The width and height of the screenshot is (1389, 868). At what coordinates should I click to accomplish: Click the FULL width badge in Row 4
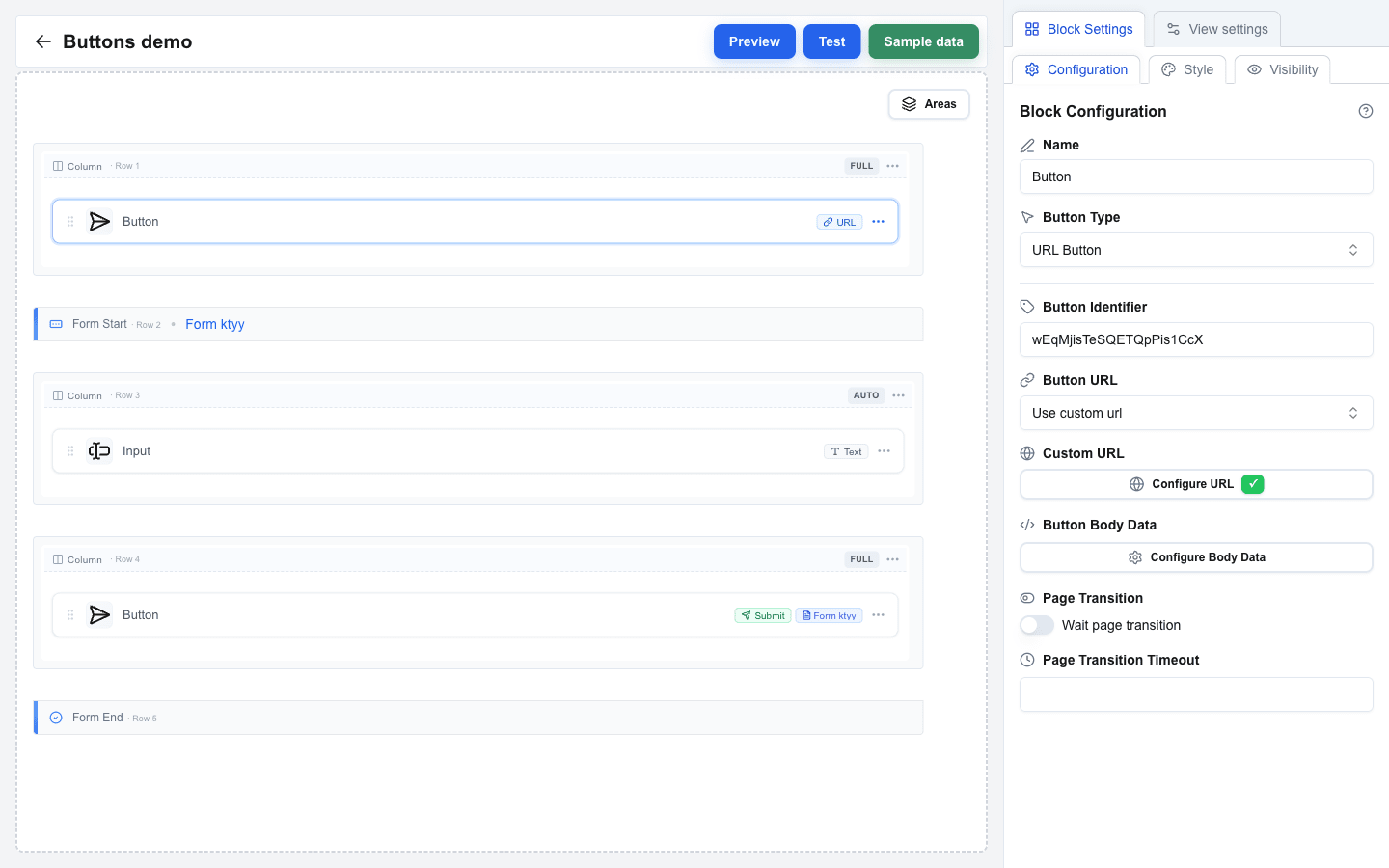pyautogui.click(x=861, y=559)
